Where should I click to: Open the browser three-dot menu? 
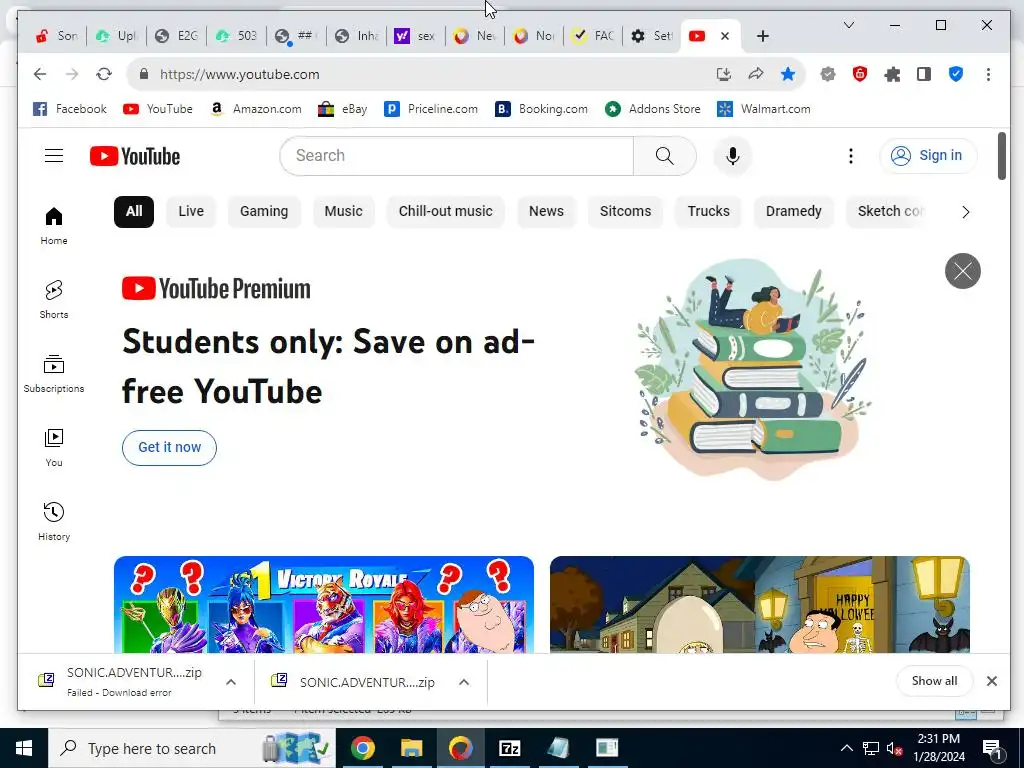click(988, 74)
